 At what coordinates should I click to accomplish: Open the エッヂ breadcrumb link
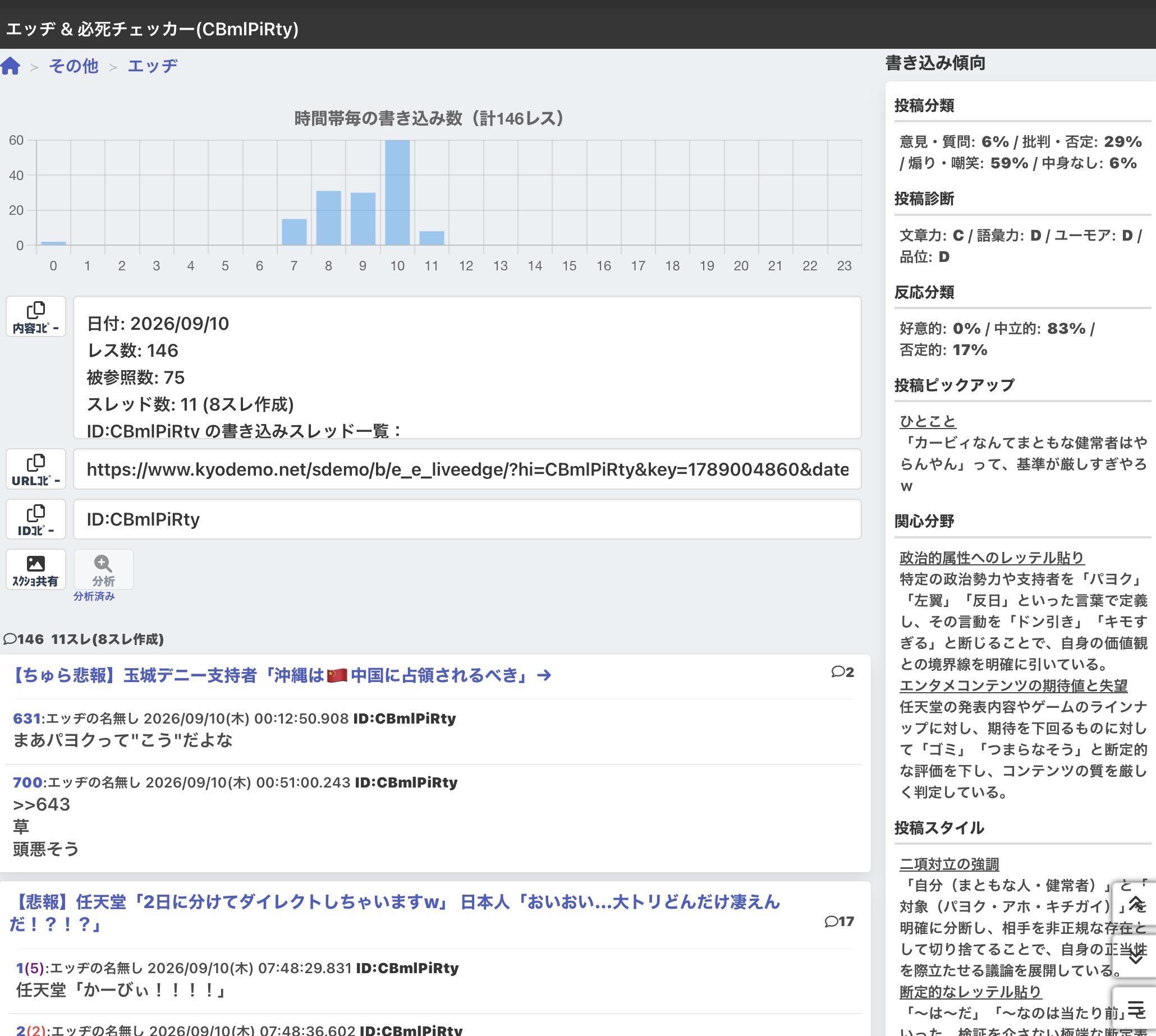coord(153,66)
